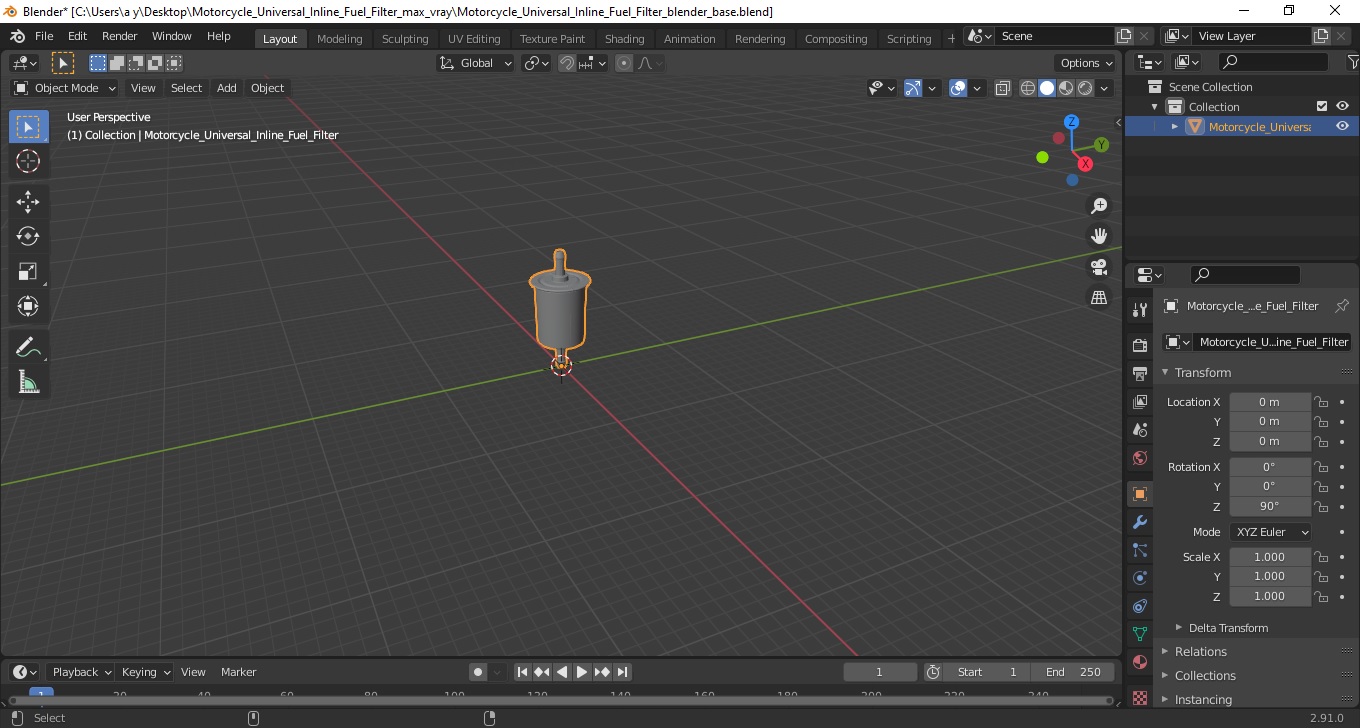
Task: Open the Tool properties tab
Action: 1140,309
